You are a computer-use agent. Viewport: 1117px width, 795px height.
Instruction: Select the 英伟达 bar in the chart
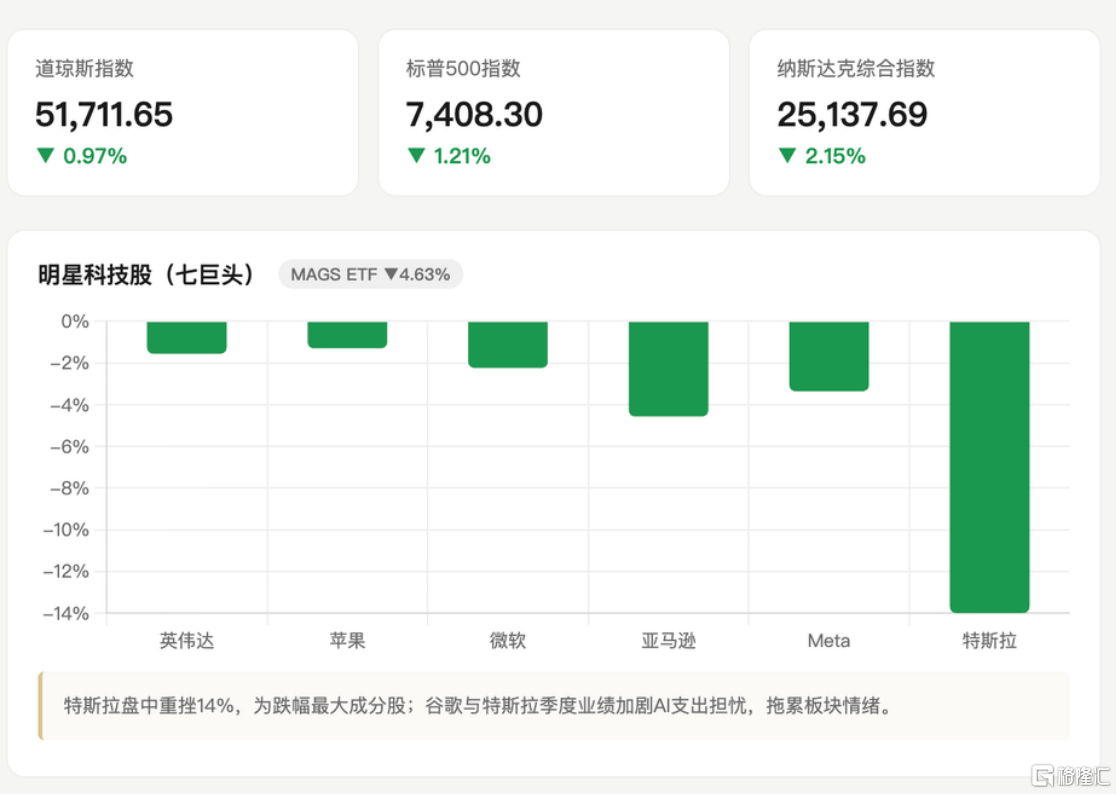tap(187, 337)
